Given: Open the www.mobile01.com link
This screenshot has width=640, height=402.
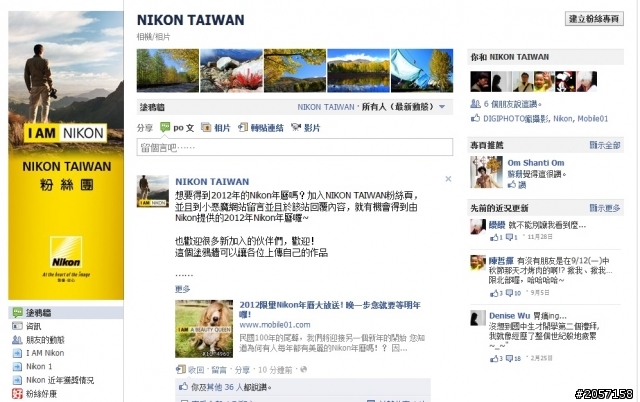Looking at the screenshot, I should [275, 325].
